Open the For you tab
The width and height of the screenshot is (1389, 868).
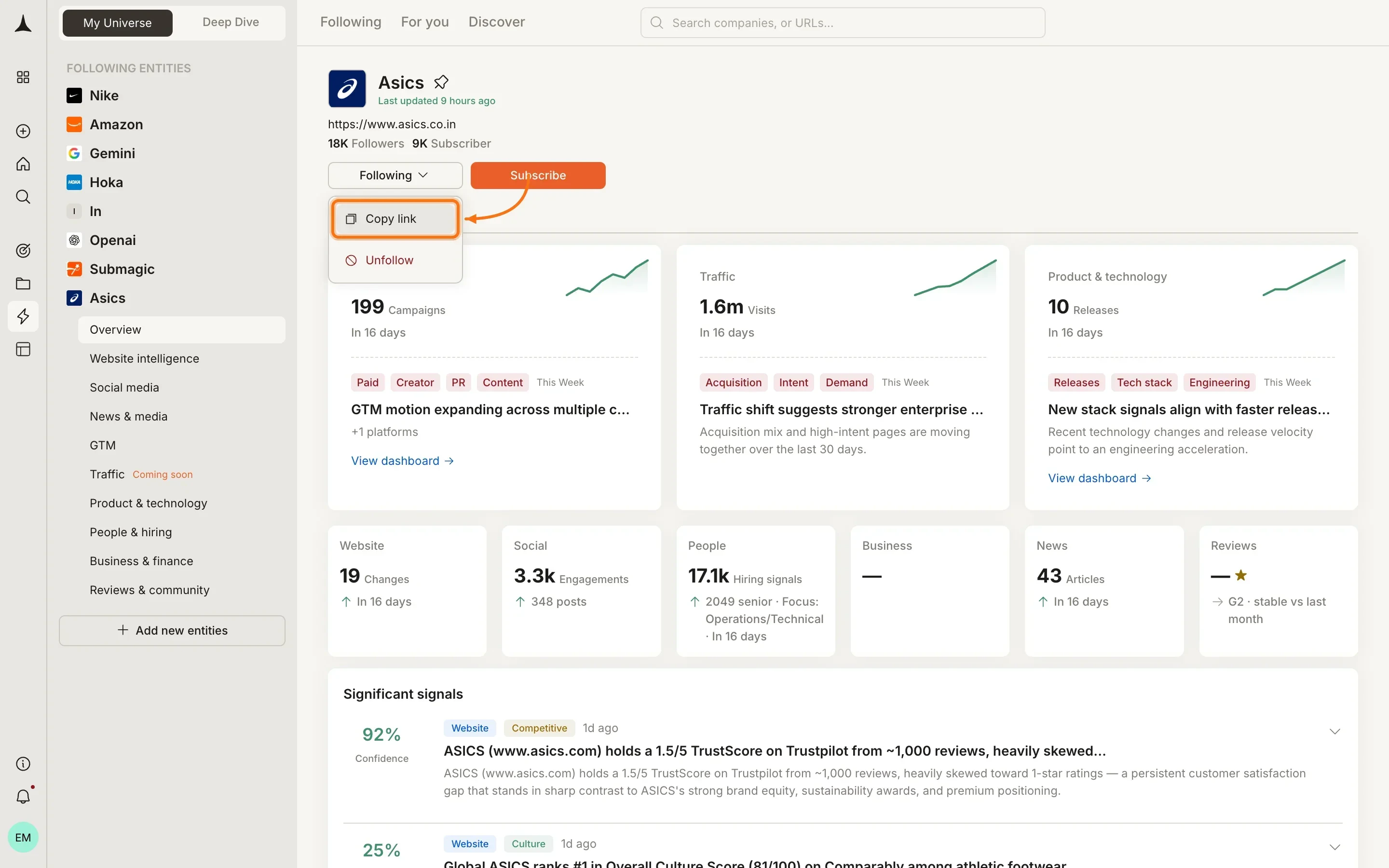[x=425, y=22]
